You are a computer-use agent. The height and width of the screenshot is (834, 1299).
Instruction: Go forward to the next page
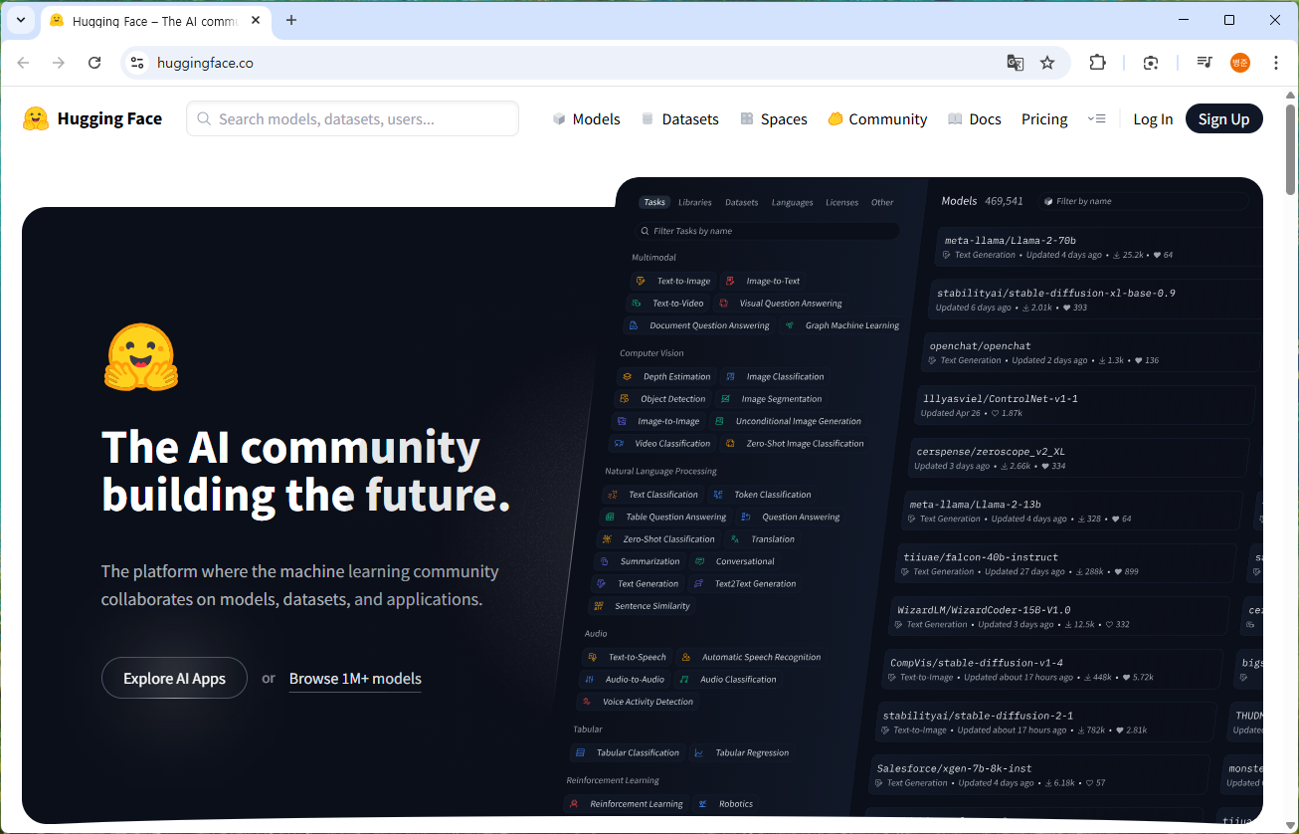(59, 63)
